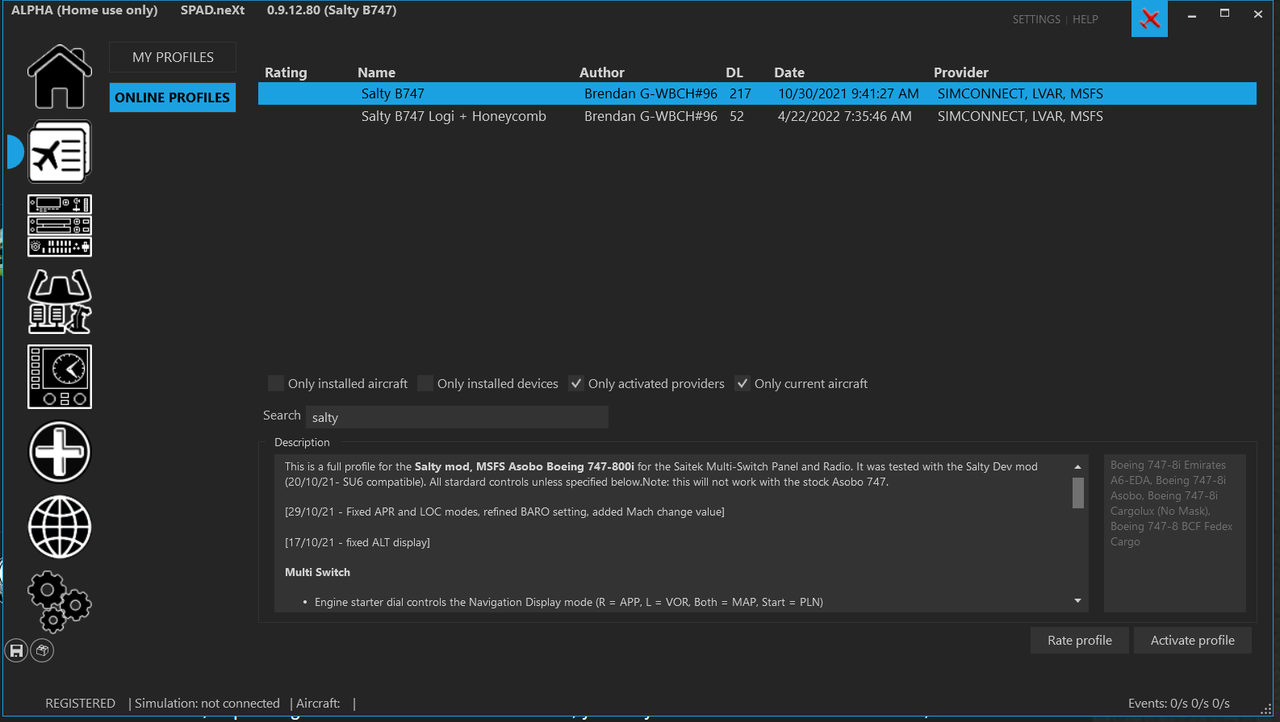Click the Activate profile button

(1193, 640)
